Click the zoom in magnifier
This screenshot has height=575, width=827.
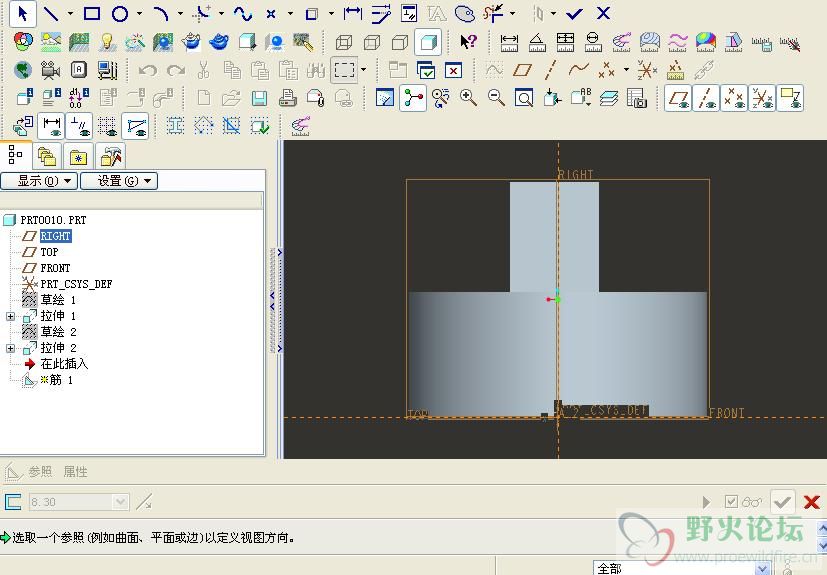[468, 98]
